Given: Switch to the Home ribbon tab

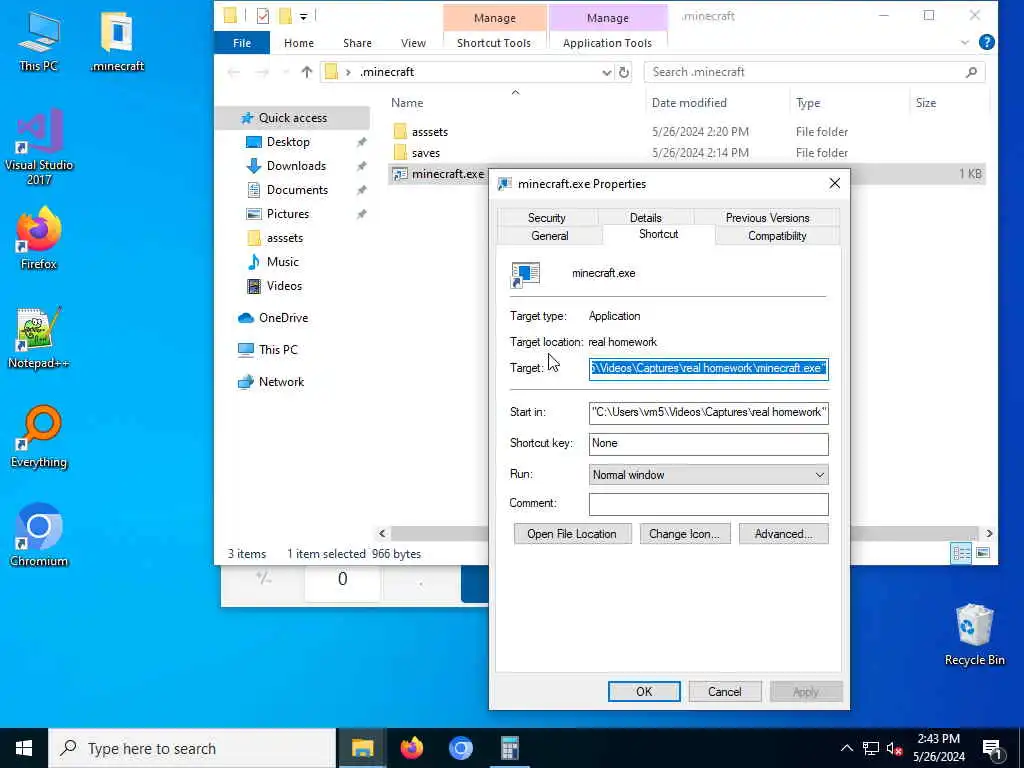Looking at the screenshot, I should pos(298,43).
